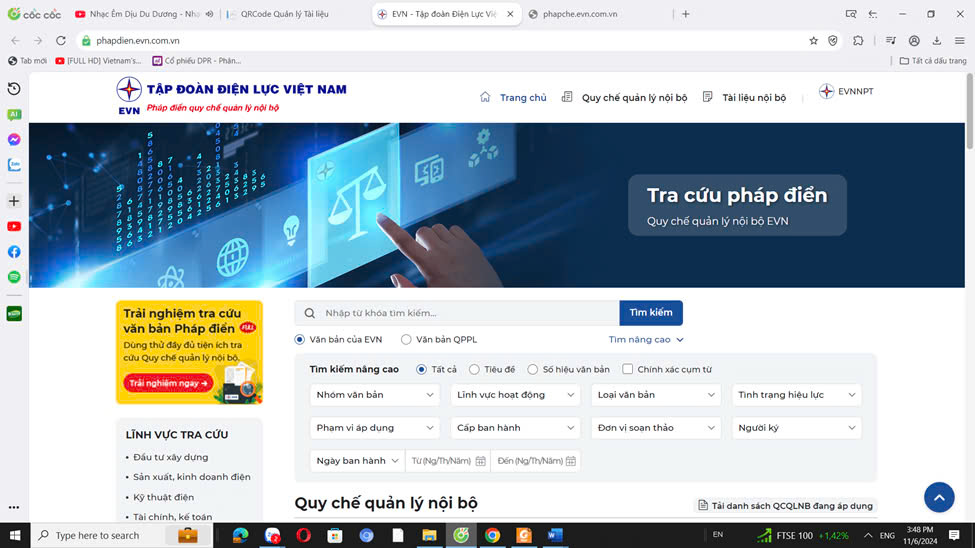Reload the current page
The image size is (975, 548).
click(x=60, y=40)
